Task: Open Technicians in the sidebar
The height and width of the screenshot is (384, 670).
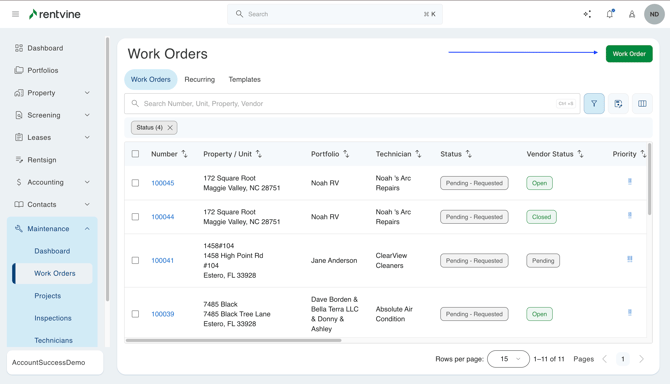Action: click(x=53, y=340)
